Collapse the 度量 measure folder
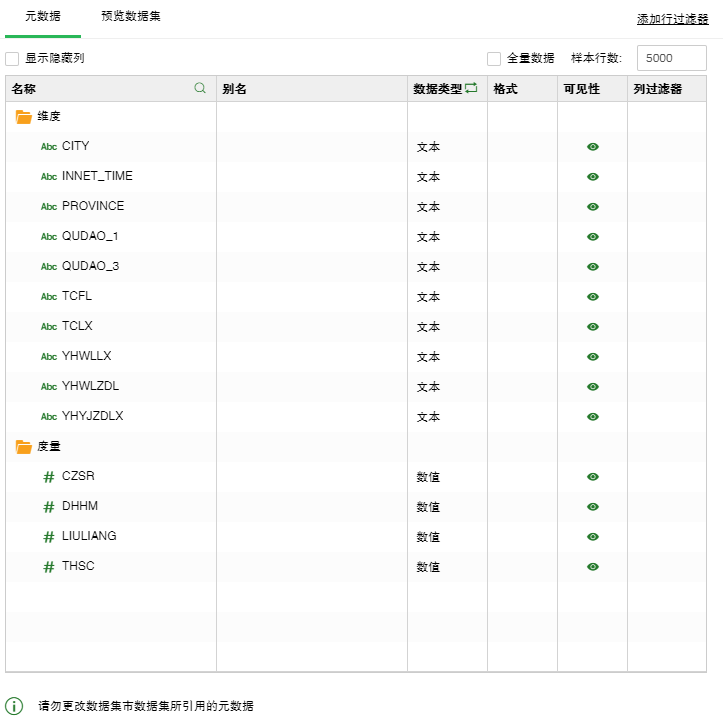Image resolution: width=723 pixels, height=723 pixels. pyautogui.click(x=24, y=447)
